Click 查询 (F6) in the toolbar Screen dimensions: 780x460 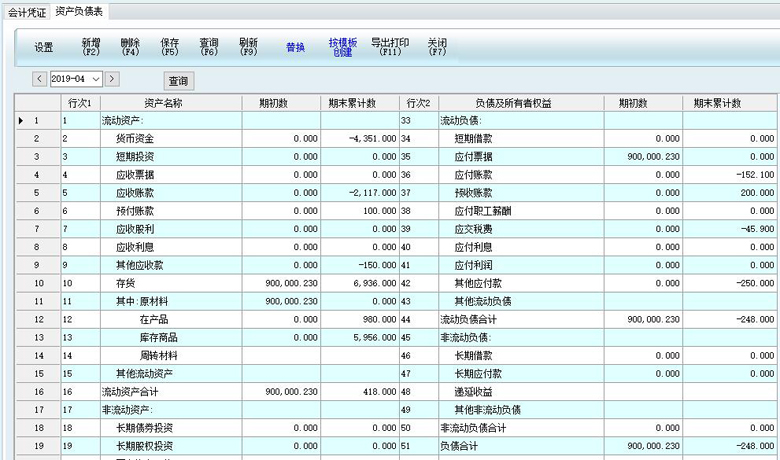[209, 47]
